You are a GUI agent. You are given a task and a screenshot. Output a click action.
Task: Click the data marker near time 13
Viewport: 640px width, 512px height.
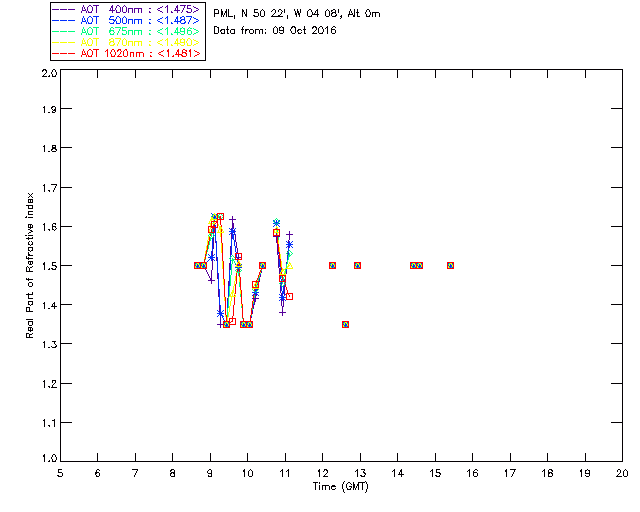tap(358, 265)
